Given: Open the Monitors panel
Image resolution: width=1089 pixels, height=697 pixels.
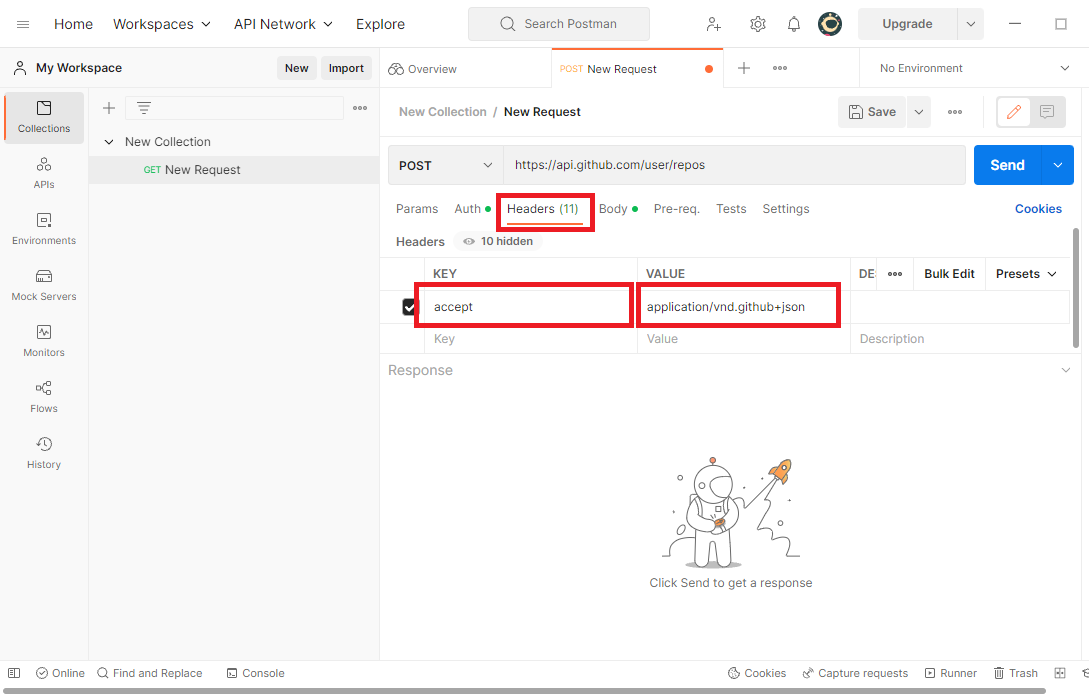Looking at the screenshot, I should pos(43,341).
